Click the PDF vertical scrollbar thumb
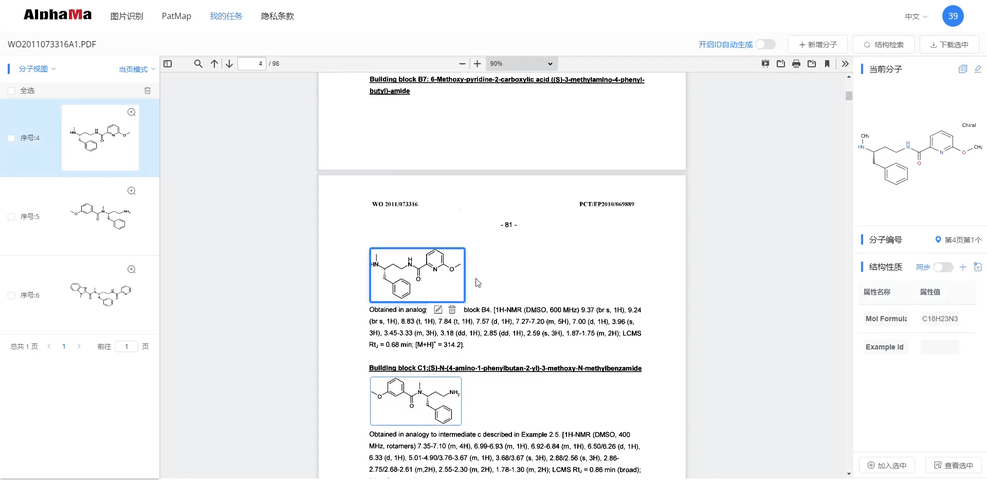The image size is (987, 480). click(849, 96)
